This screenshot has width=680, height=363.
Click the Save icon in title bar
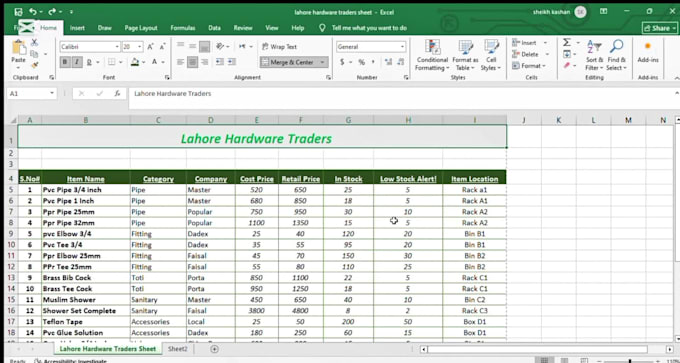18,12
